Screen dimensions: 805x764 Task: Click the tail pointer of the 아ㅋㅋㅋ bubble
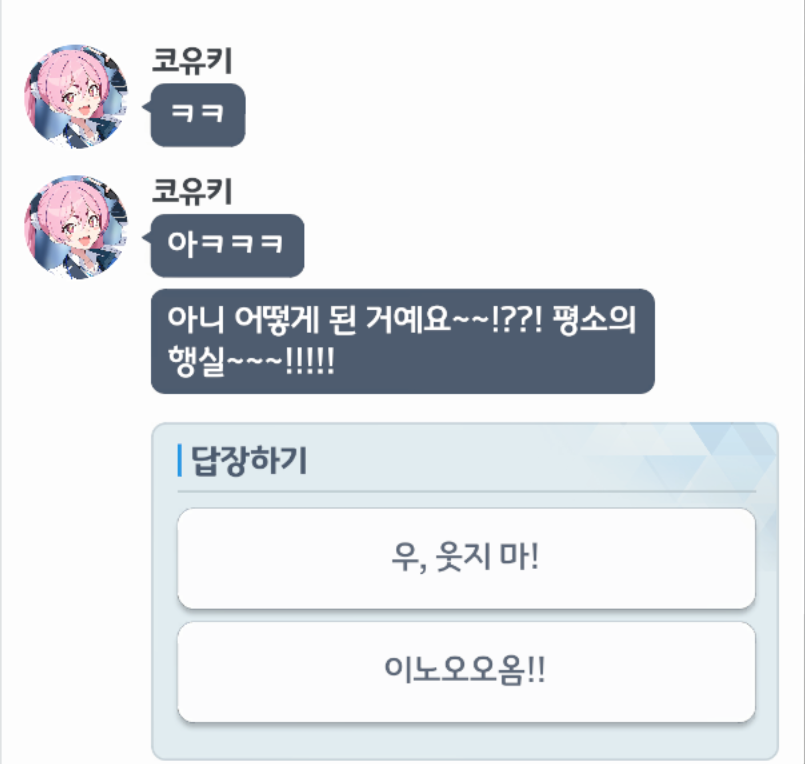click(146, 237)
